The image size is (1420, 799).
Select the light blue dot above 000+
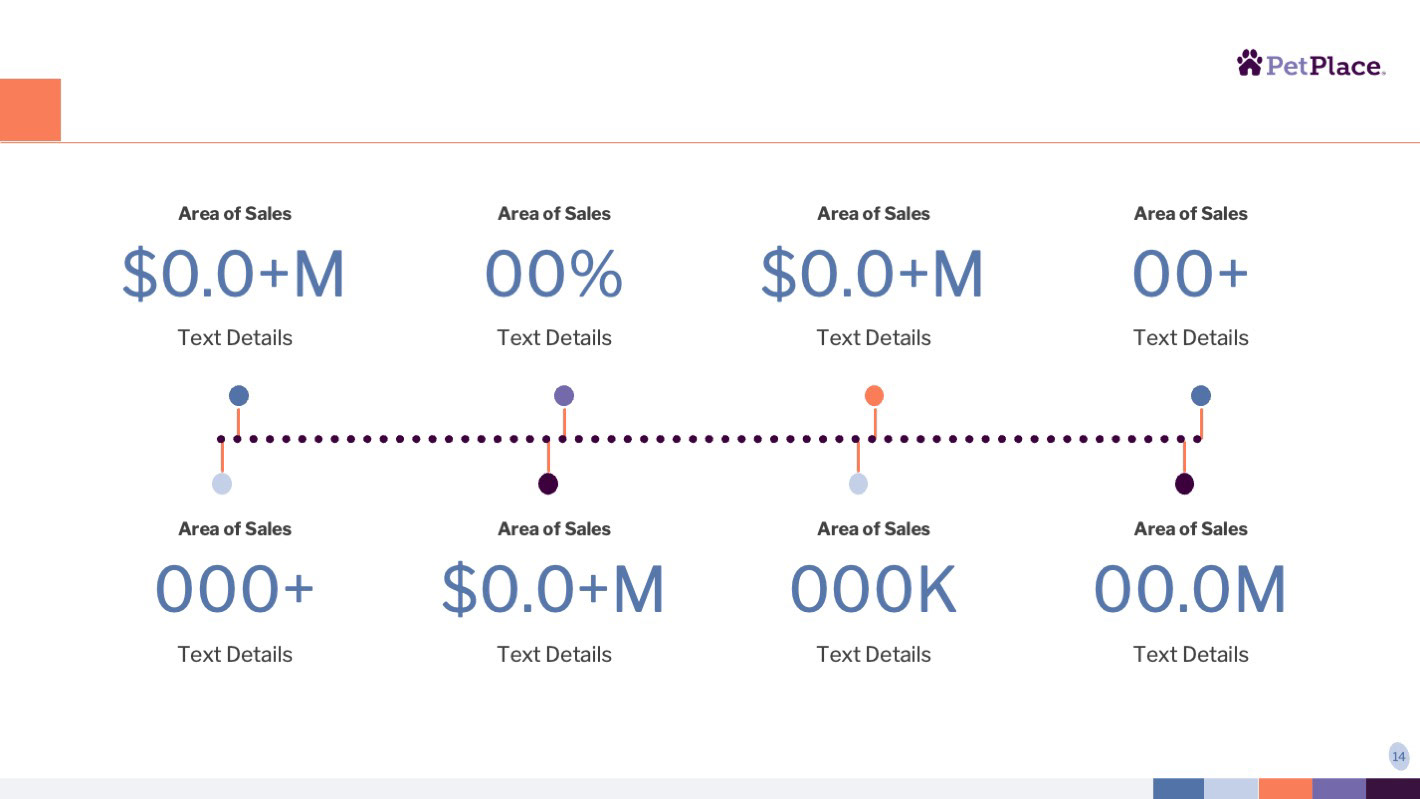(222, 484)
